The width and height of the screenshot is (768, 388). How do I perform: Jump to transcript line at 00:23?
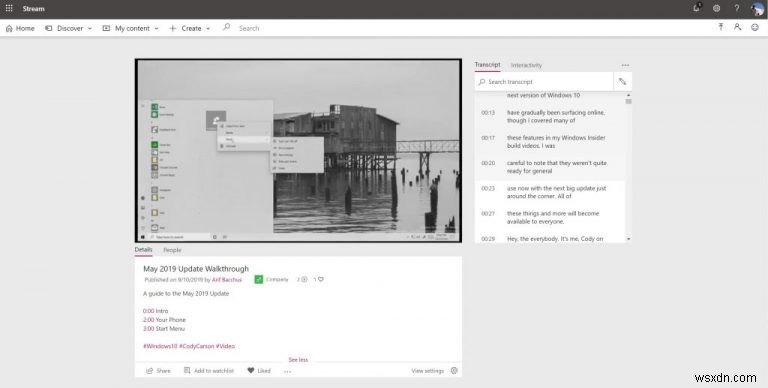550,193
